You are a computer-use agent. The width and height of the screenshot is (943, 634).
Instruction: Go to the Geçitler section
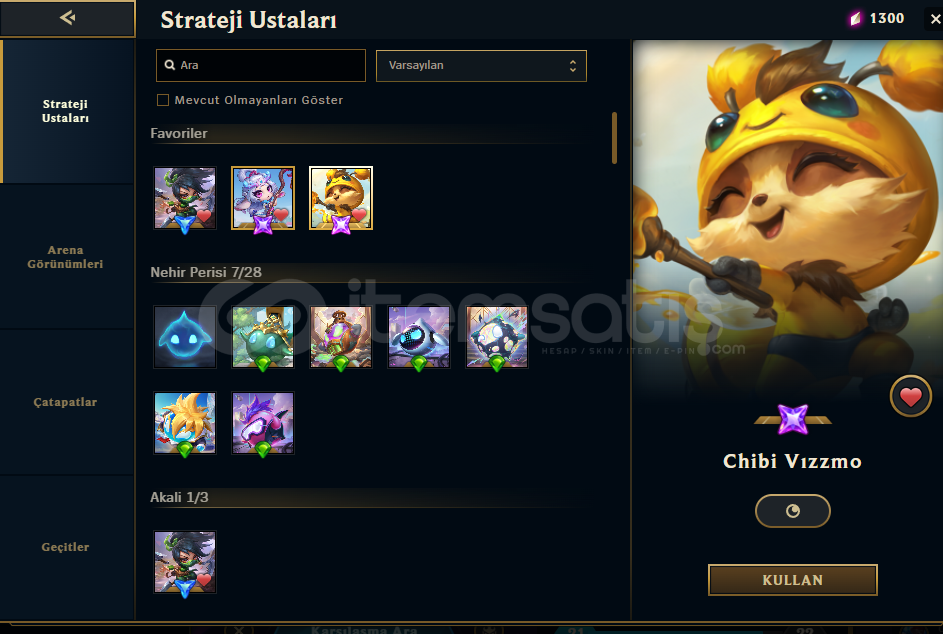(66, 547)
